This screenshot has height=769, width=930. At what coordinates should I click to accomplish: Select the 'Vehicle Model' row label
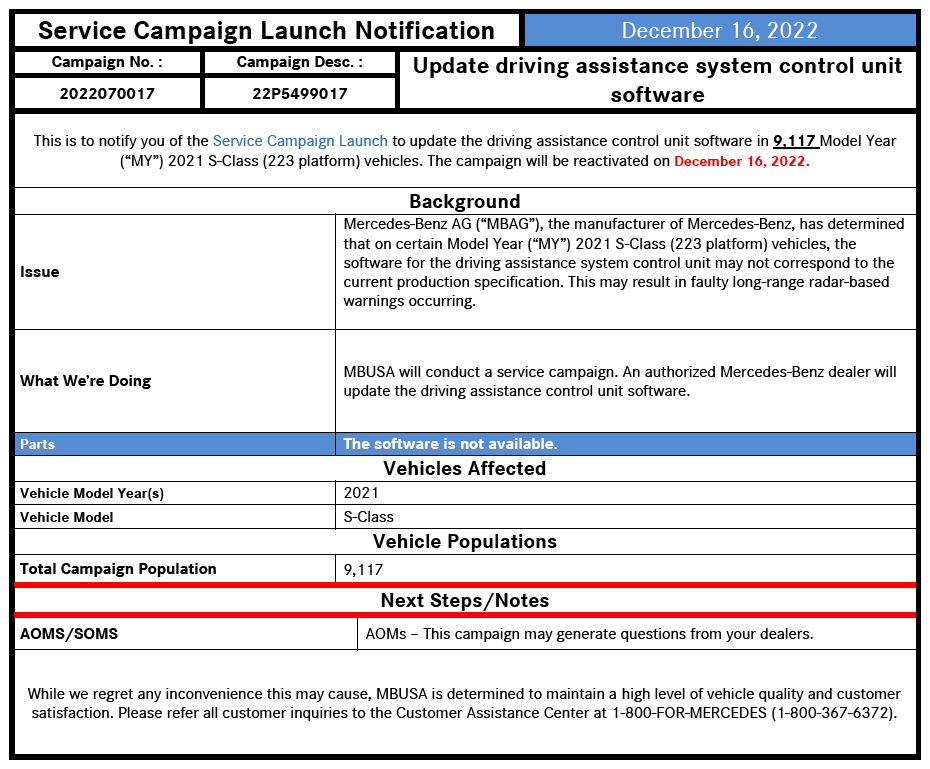[66, 517]
